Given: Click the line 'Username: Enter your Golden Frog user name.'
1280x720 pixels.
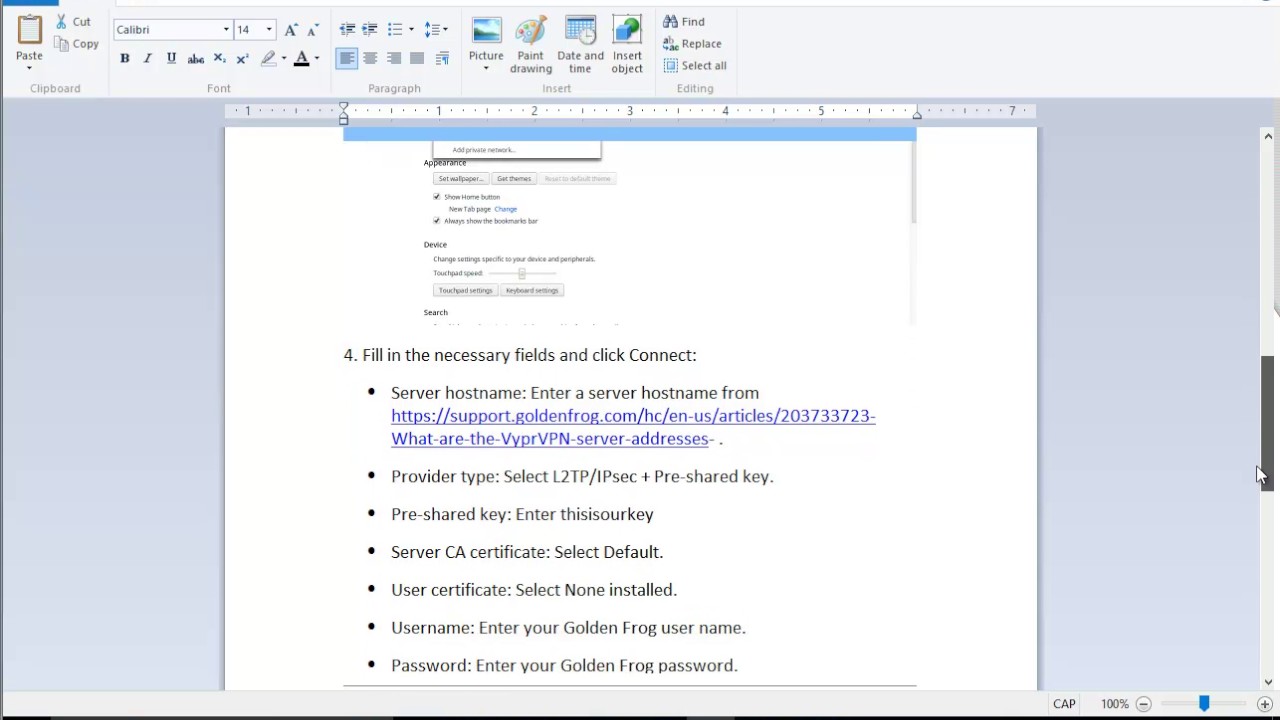Looking at the screenshot, I should pyautogui.click(x=568, y=628).
